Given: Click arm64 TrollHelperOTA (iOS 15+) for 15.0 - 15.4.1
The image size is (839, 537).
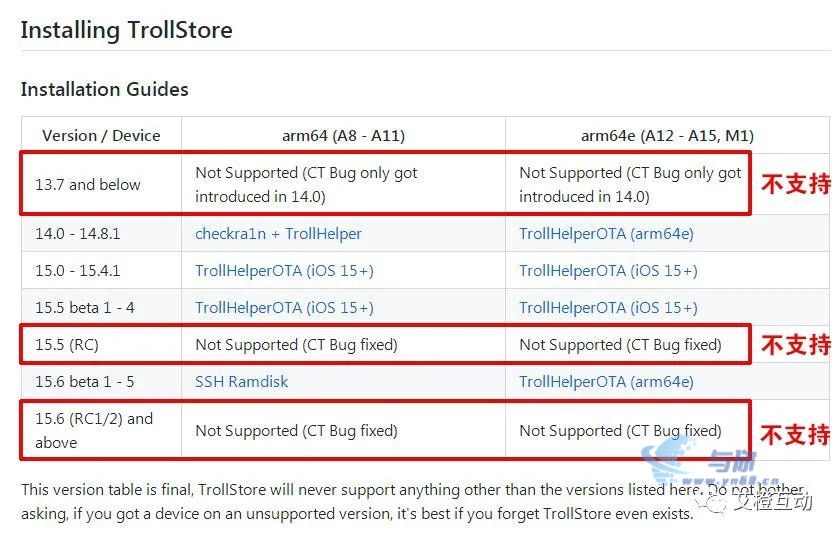Looking at the screenshot, I should coord(284,271).
